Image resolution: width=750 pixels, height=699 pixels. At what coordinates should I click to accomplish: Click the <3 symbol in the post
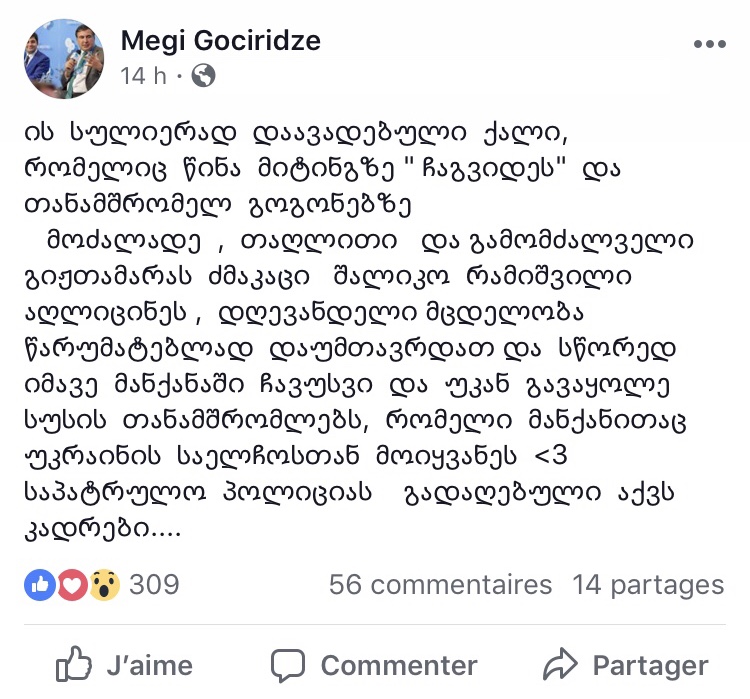click(x=551, y=455)
